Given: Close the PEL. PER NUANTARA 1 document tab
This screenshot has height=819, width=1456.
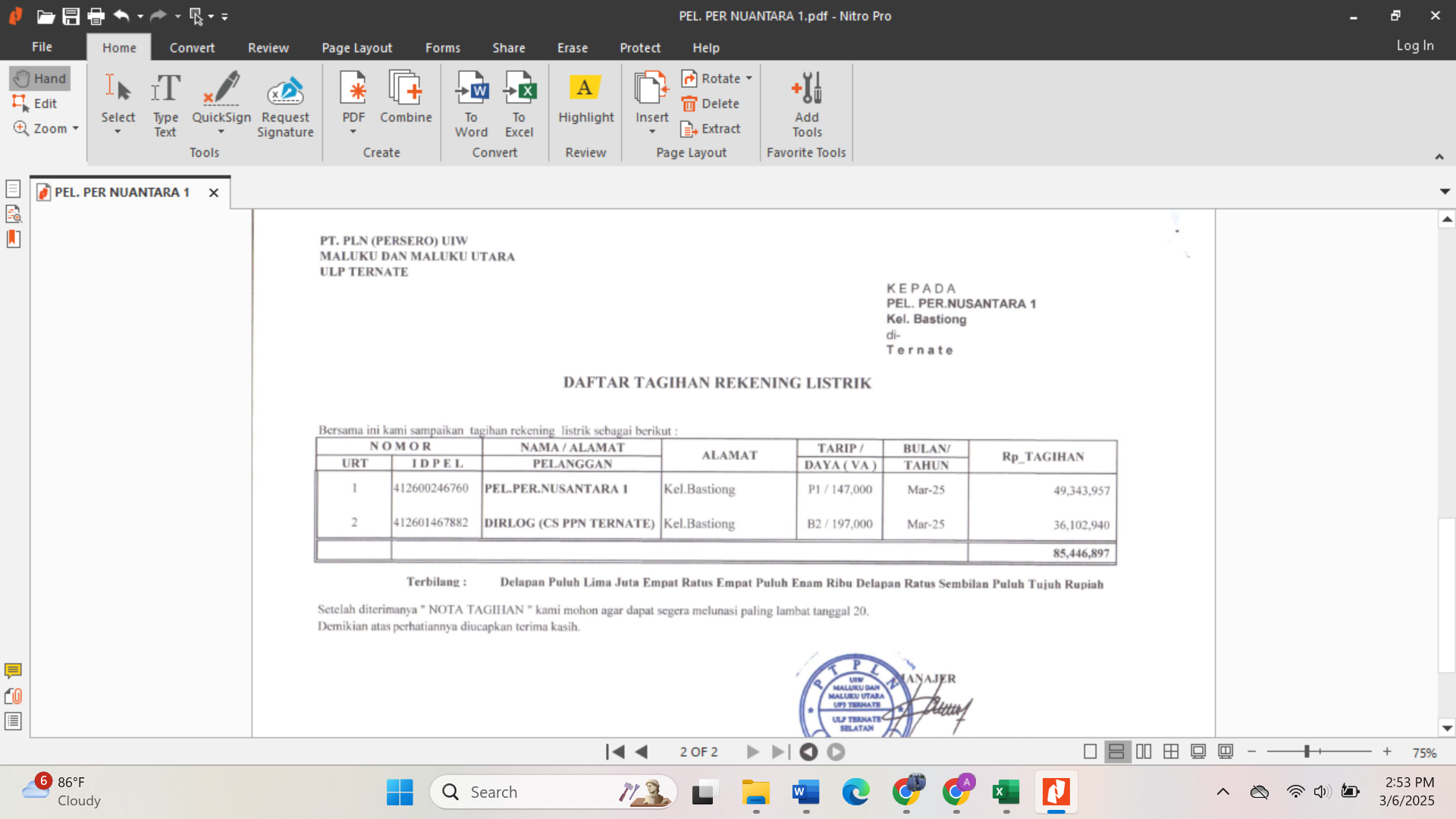Looking at the screenshot, I should (x=214, y=193).
